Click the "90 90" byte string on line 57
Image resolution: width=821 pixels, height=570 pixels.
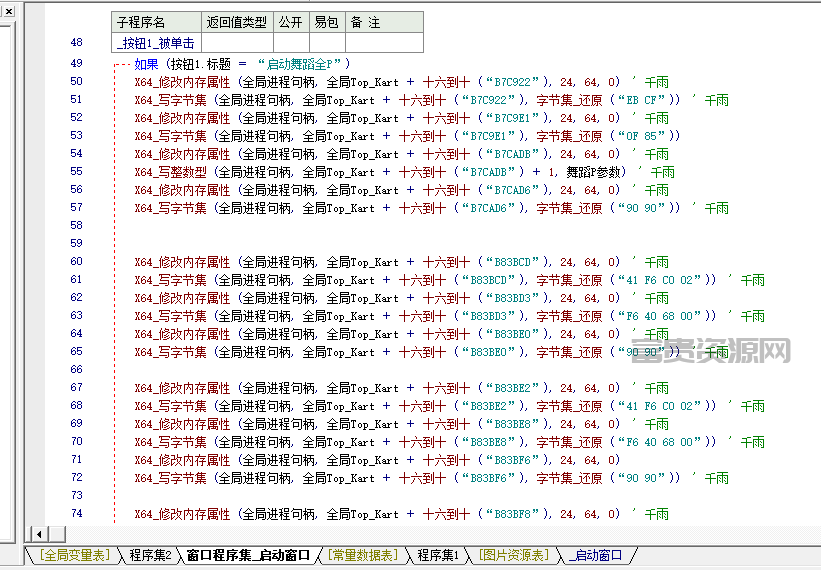click(x=645, y=208)
